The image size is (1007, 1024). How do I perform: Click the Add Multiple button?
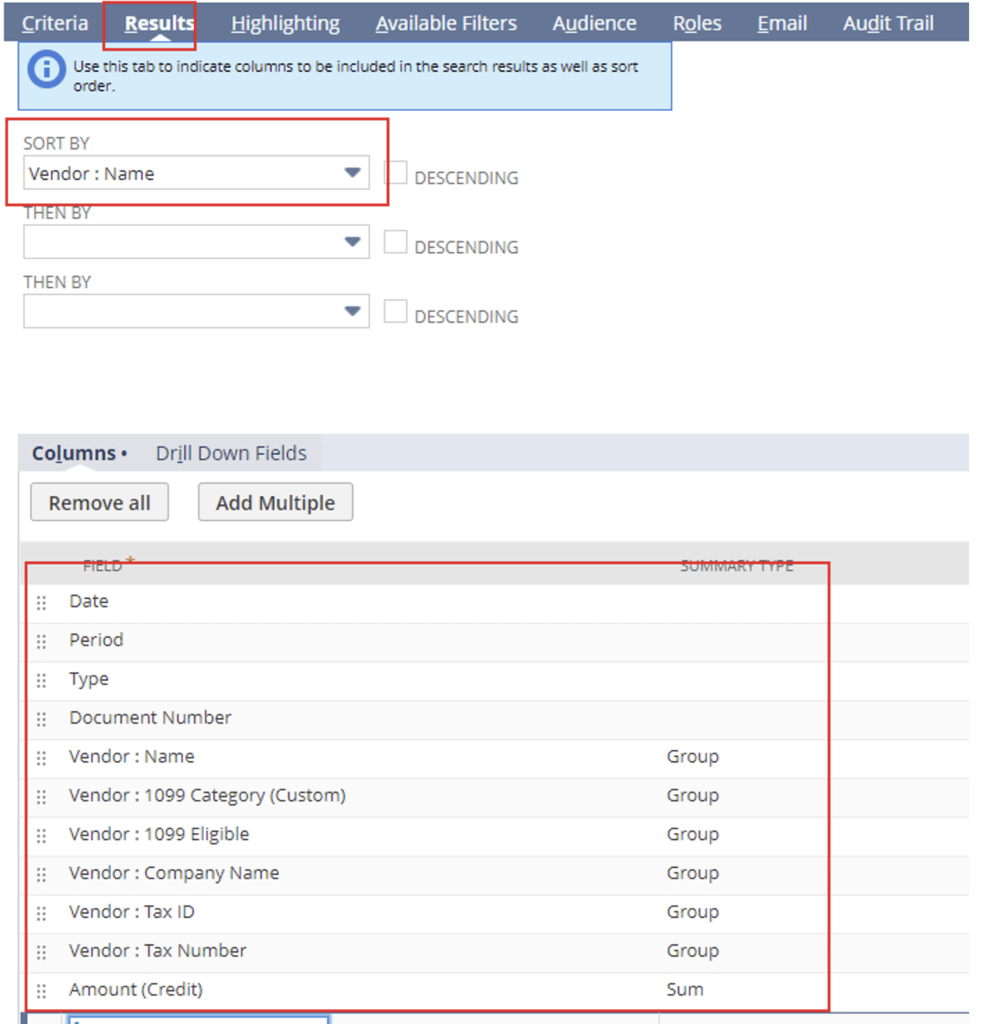(x=275, y=503)
